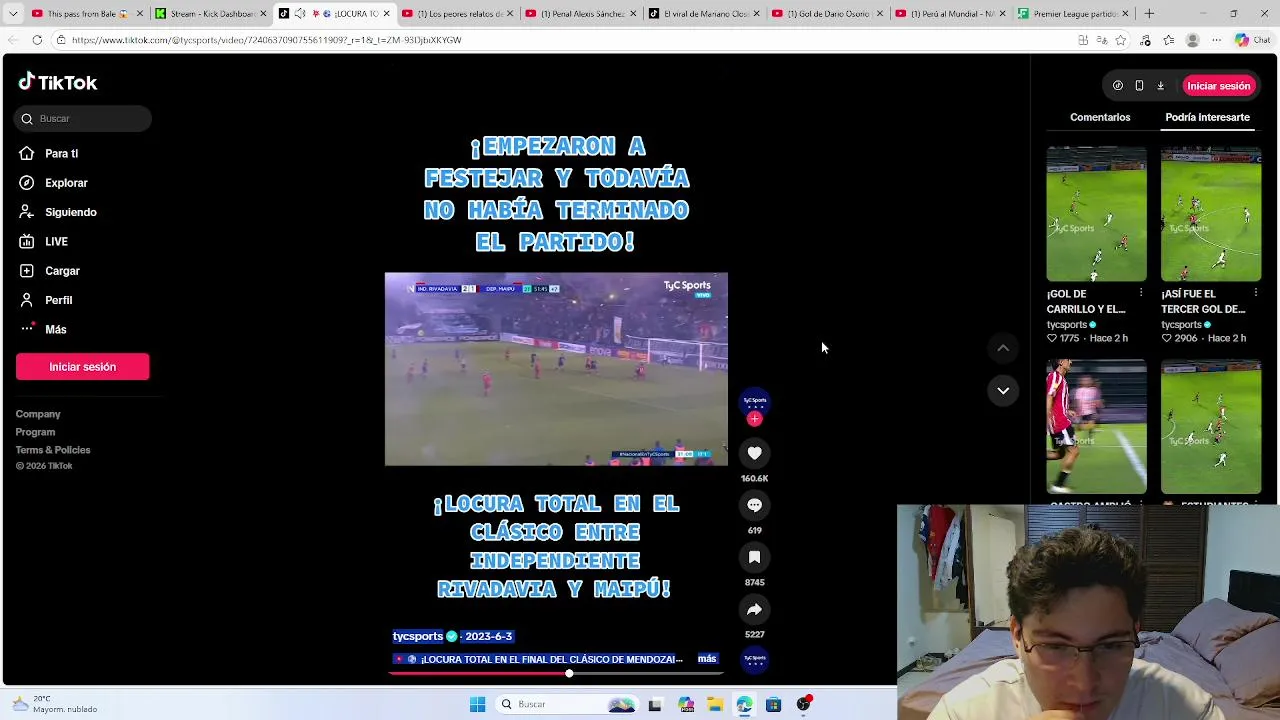Open Terms & Policies footer link

pos(53,450)
